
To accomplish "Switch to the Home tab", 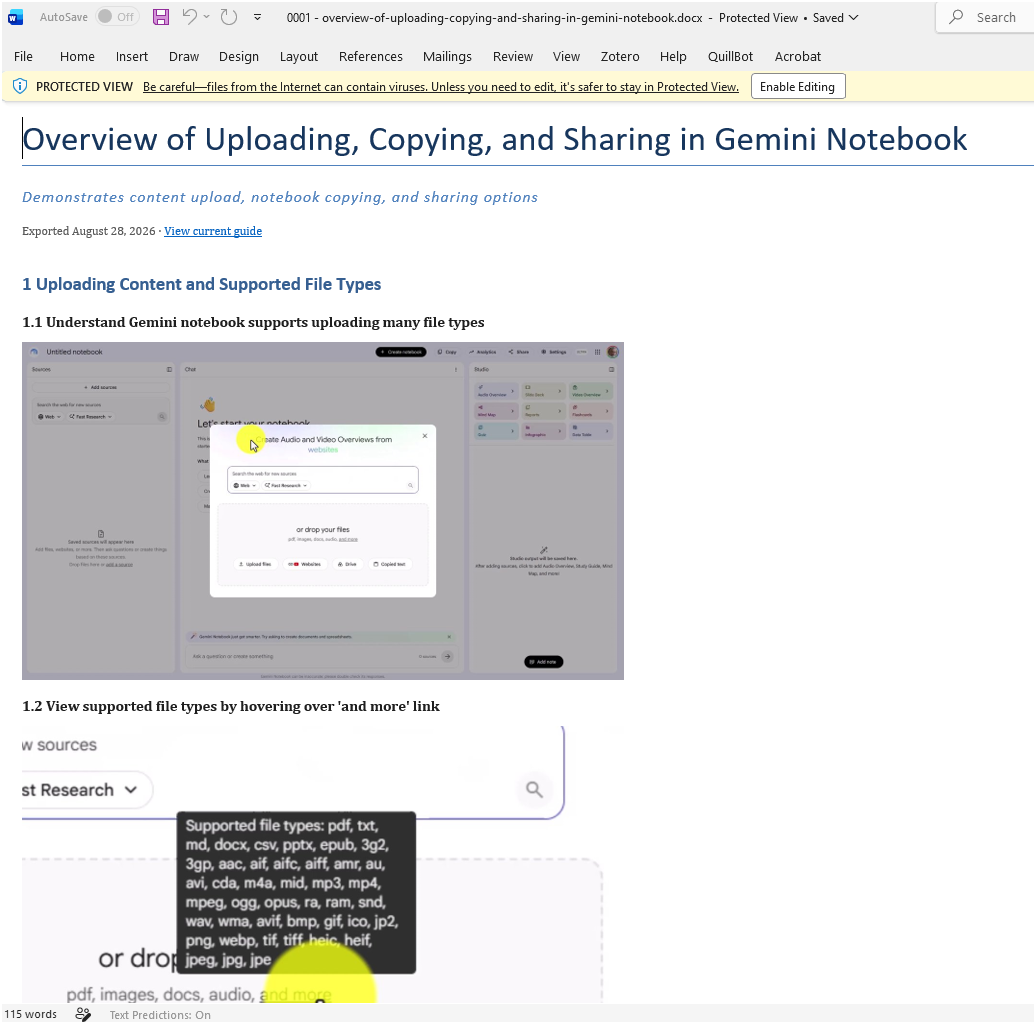I will pyautogui.click(x=77, y=57).
